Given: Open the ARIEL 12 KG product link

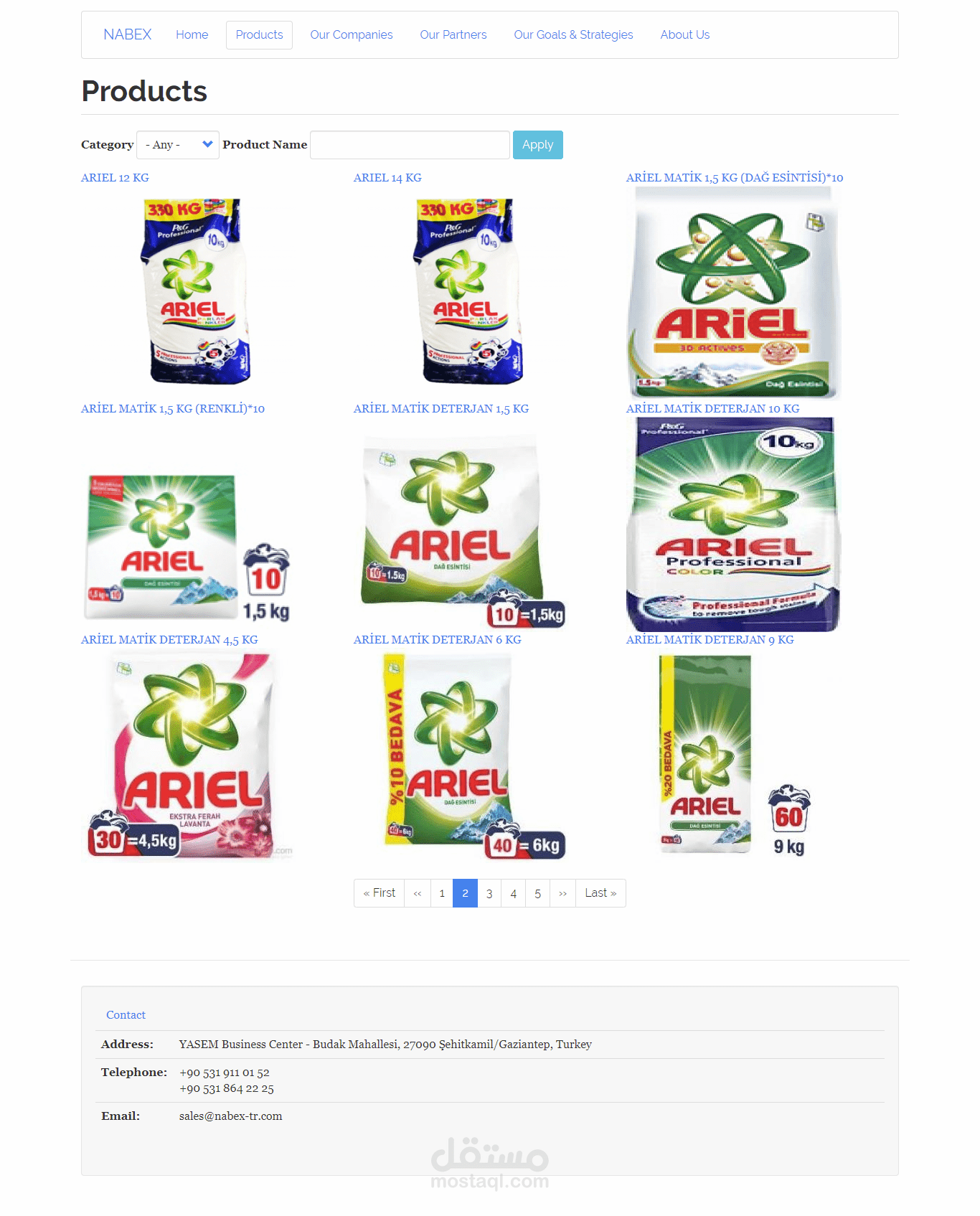Looking at the screenshot, I should 115,177.
